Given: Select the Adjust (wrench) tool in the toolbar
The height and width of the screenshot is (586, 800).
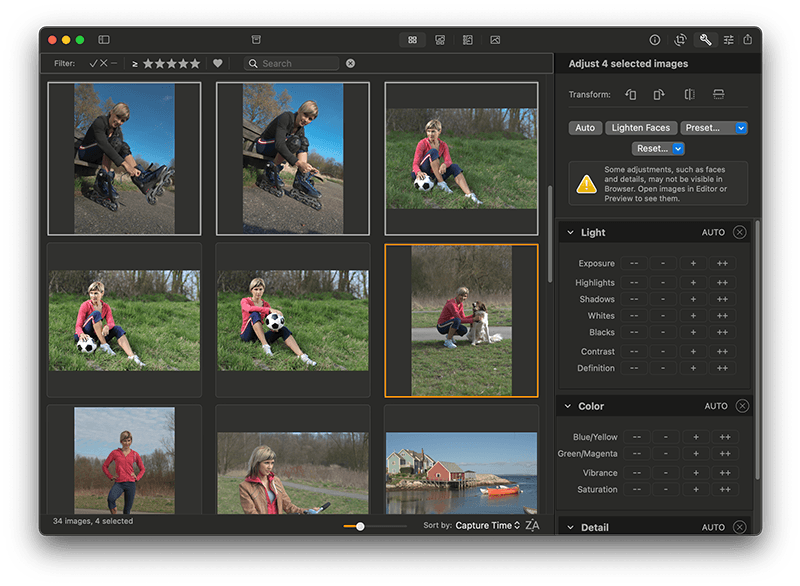Looking at the screenshot, I should click(x=705, y=40).
